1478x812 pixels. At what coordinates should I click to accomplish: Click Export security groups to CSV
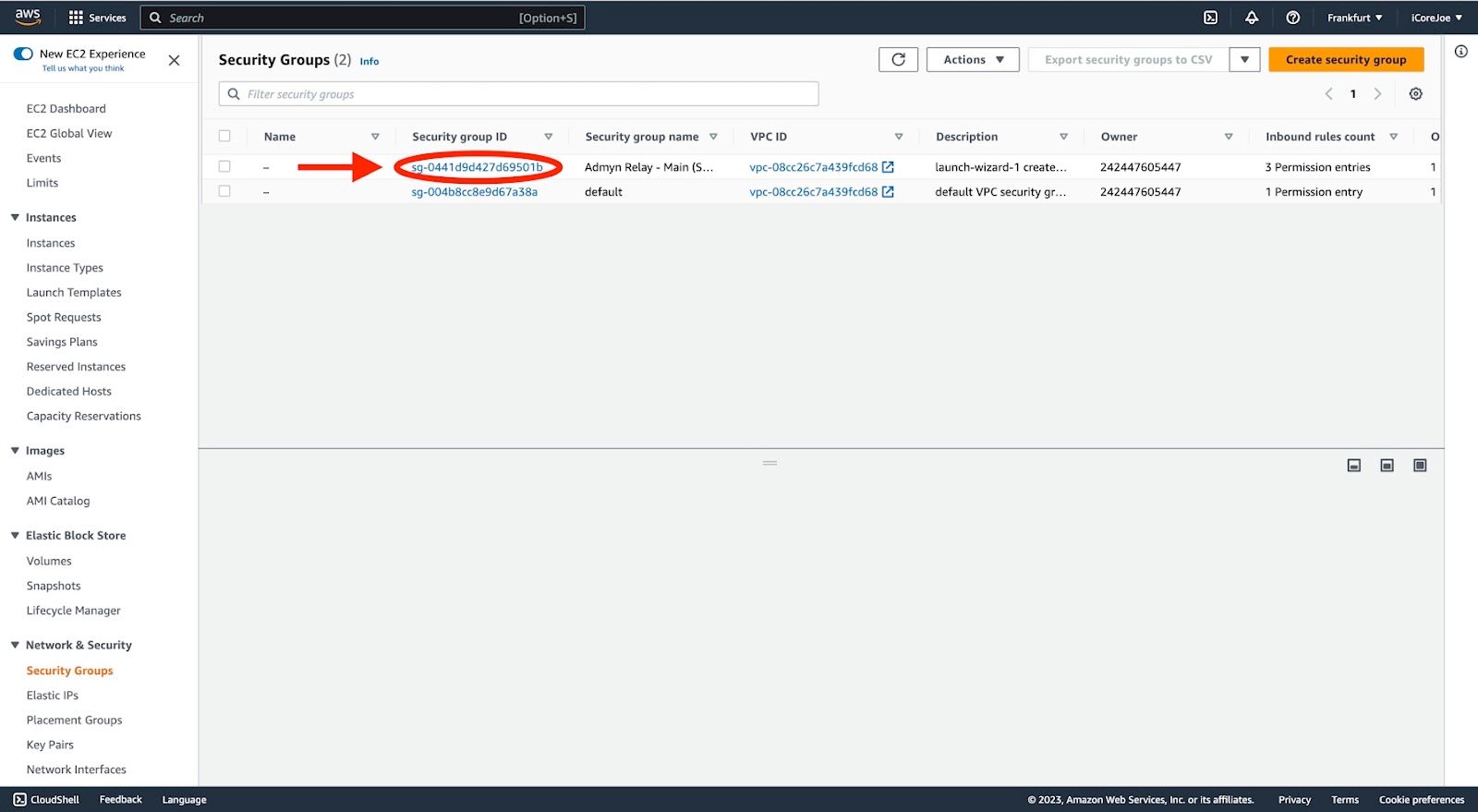tap(1128, 59)
